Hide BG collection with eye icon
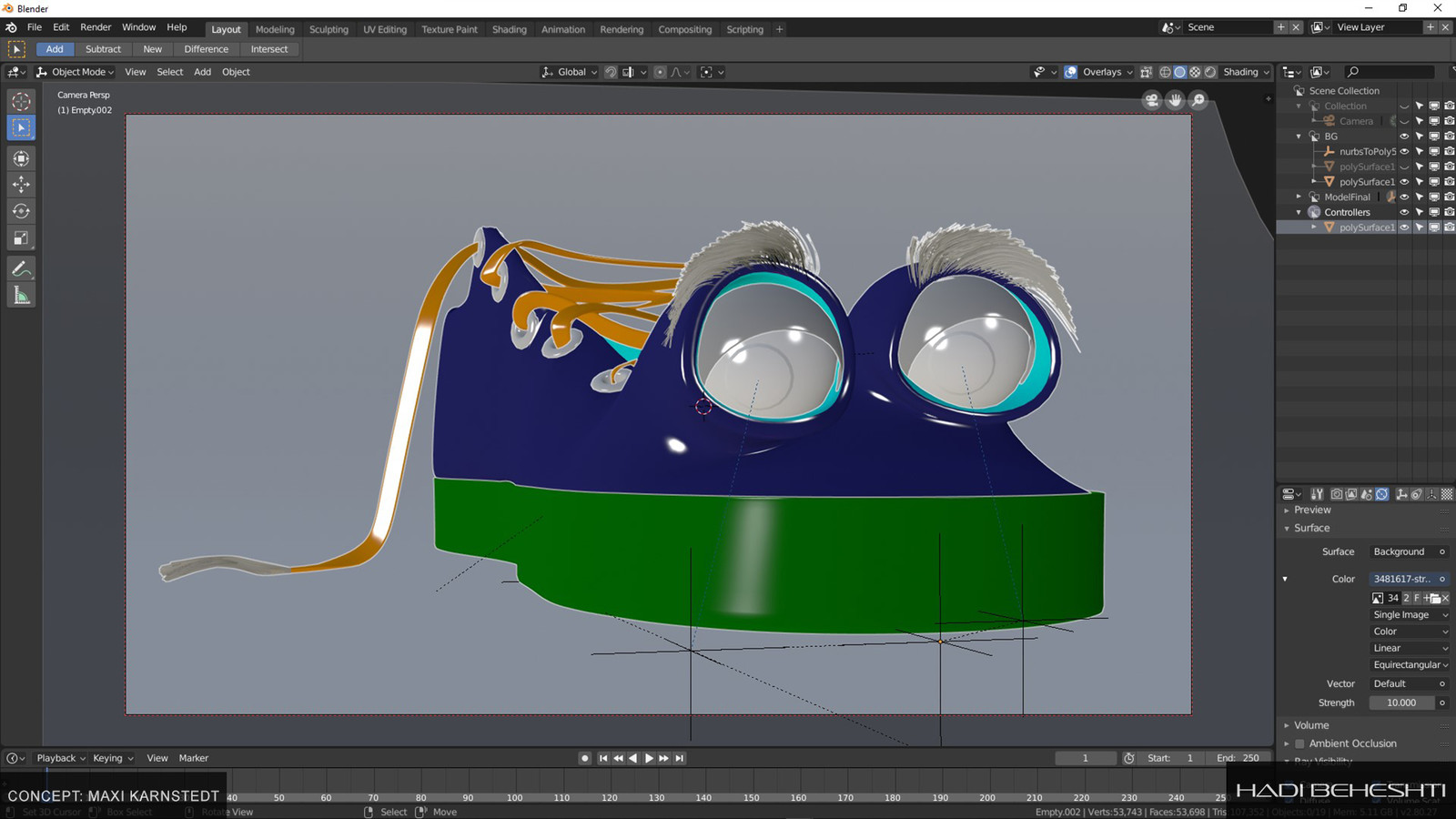Viewport: 1456px width, 819px height. tap(1404, 136)
